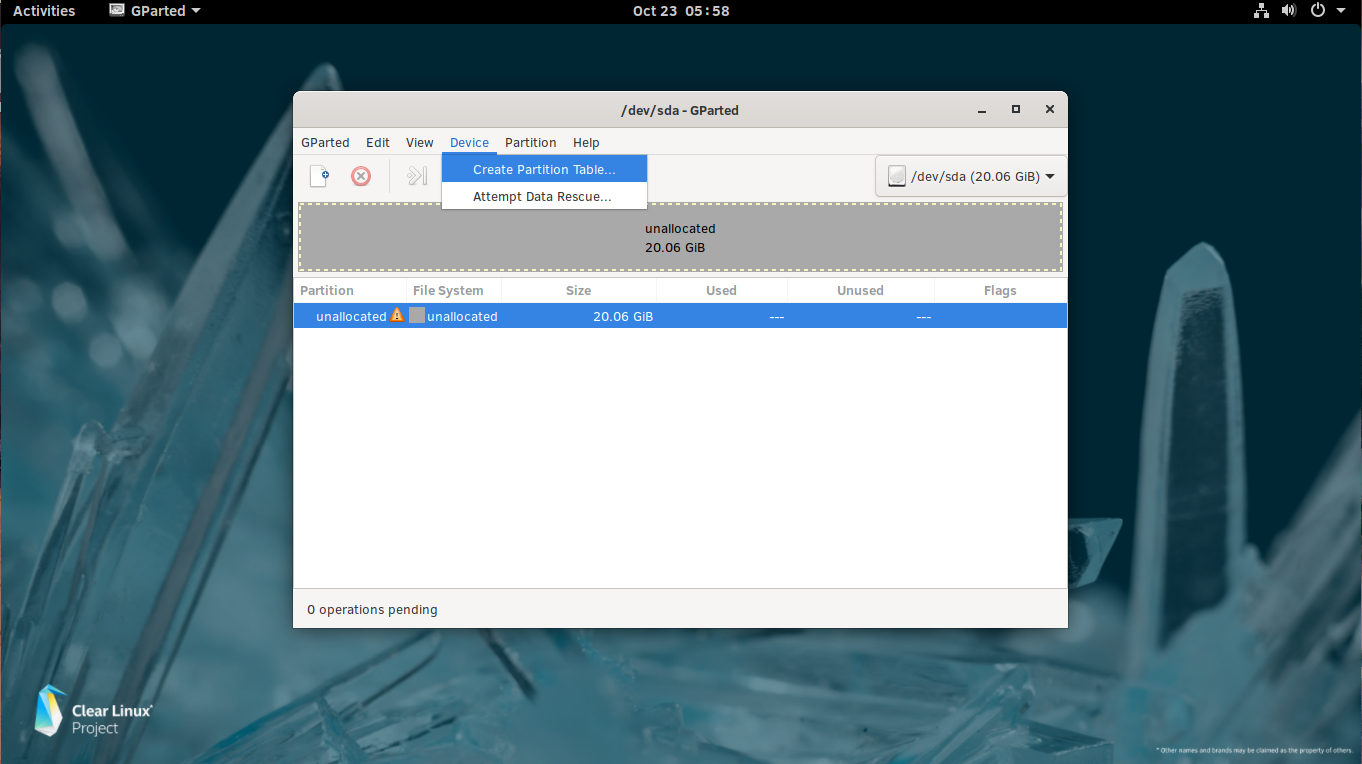Click the 0 operations pending status text
1362x764 pixels.
372,609
